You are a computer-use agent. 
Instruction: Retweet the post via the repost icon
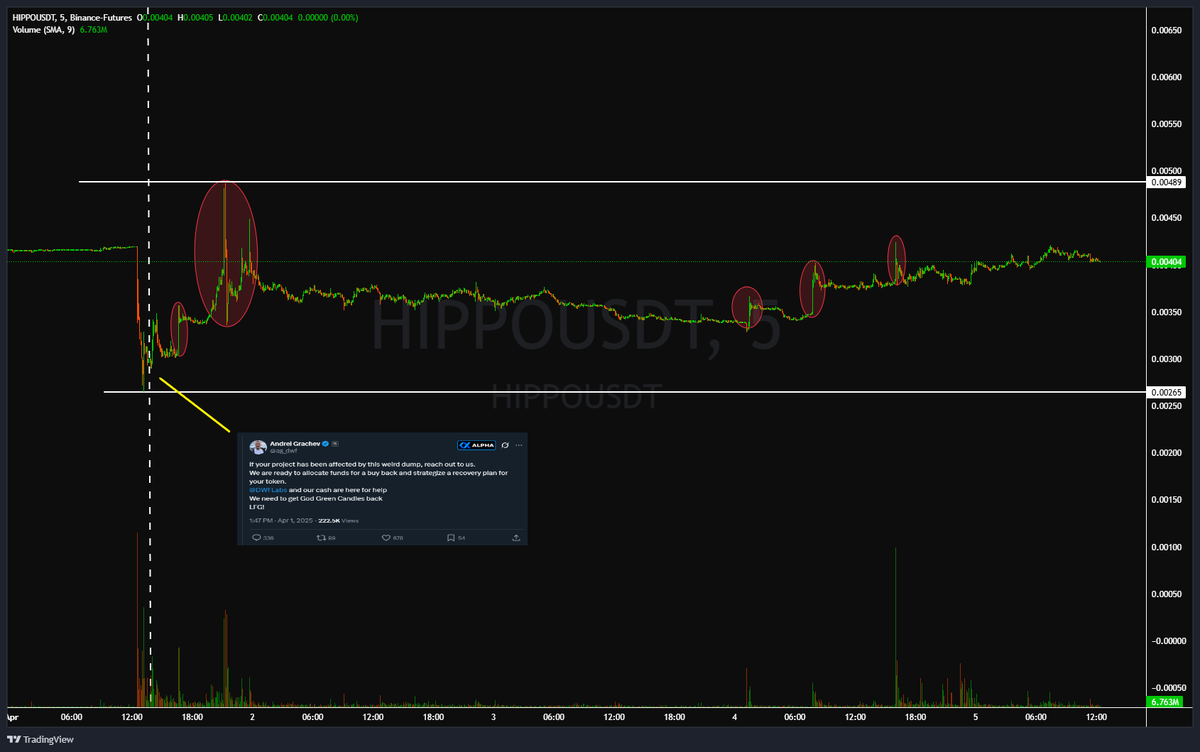[319, 536]
